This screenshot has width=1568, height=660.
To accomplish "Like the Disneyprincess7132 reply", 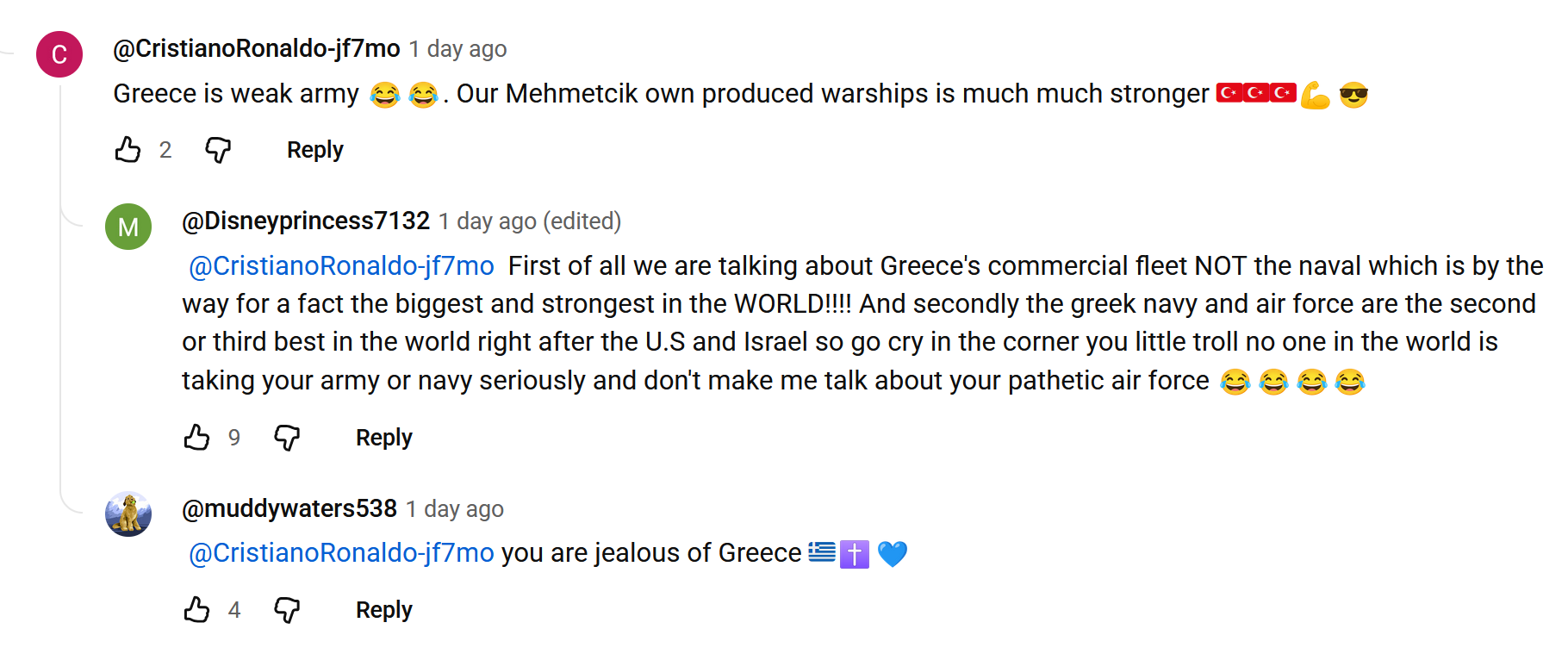I will pyautogui.click(x=197, y=438).
